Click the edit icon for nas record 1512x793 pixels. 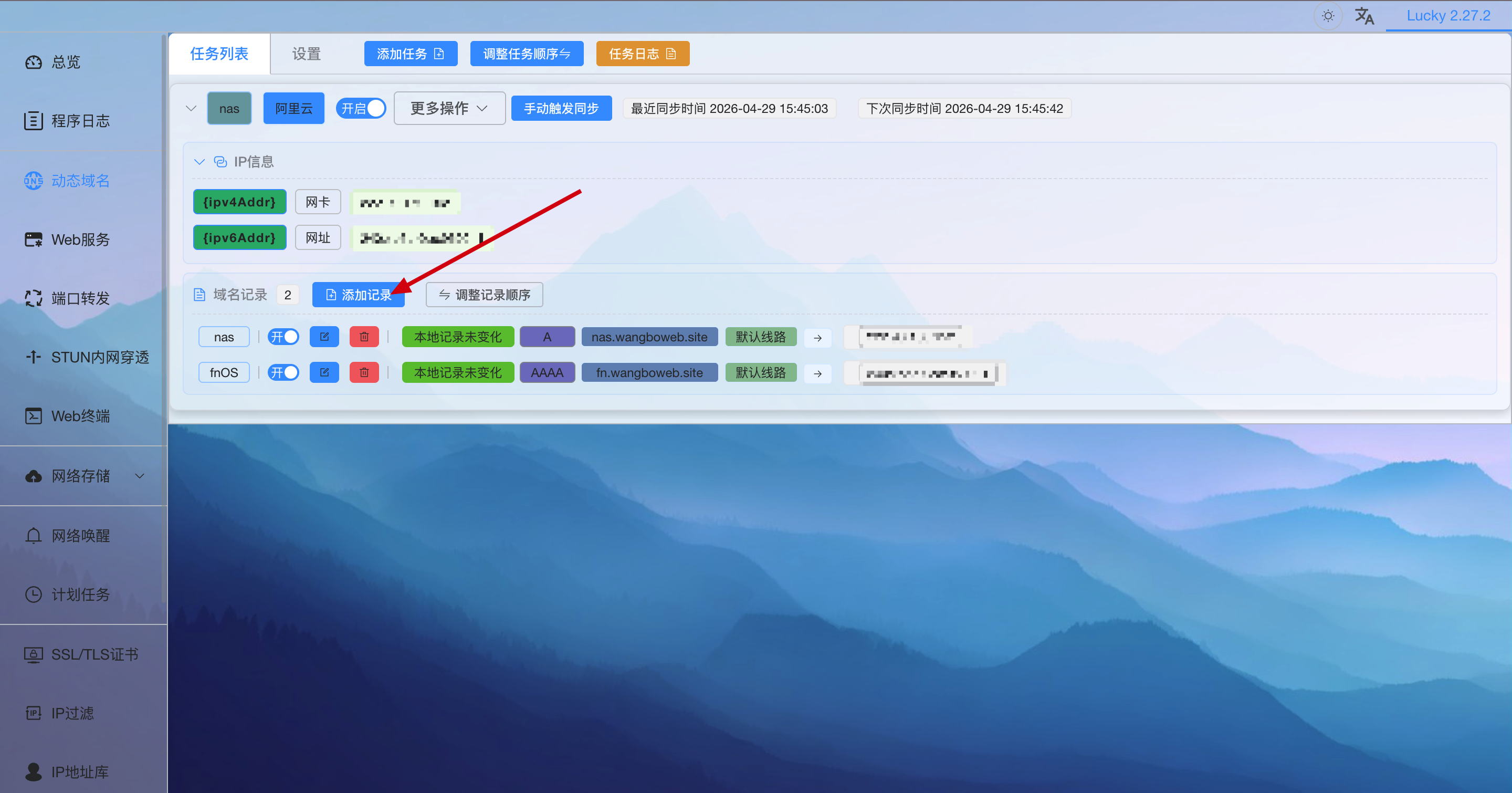coord(324,337)
